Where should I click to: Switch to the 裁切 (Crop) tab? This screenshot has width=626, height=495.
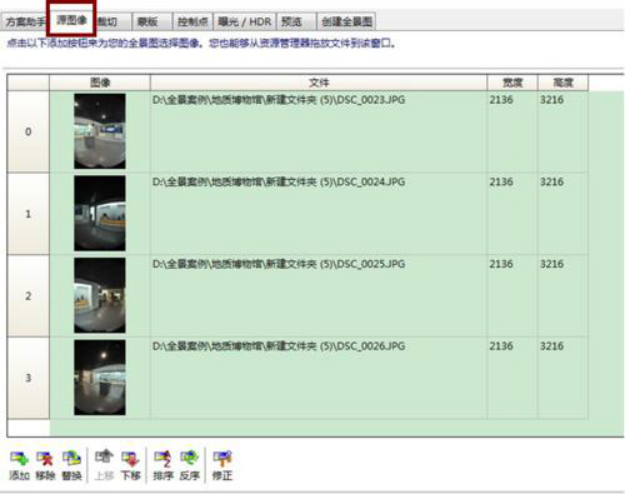click(x=108, y=20)
